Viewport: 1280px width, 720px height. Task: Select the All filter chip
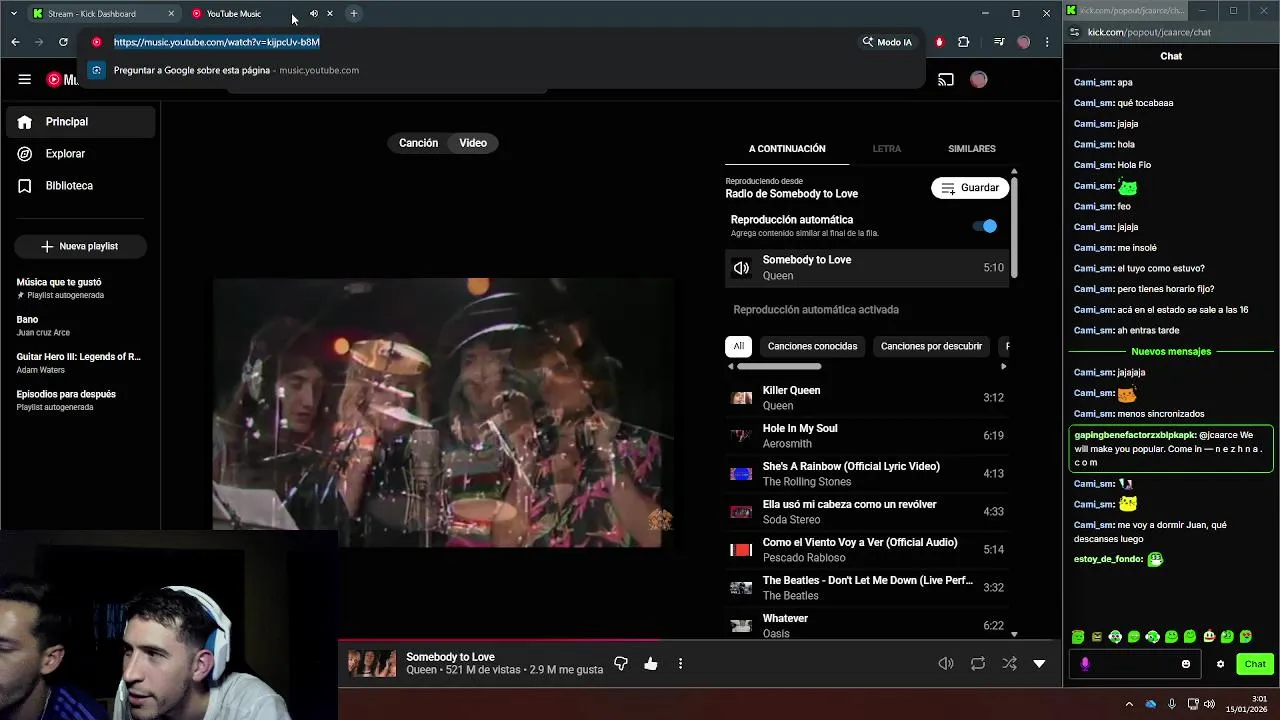(738, 346)
